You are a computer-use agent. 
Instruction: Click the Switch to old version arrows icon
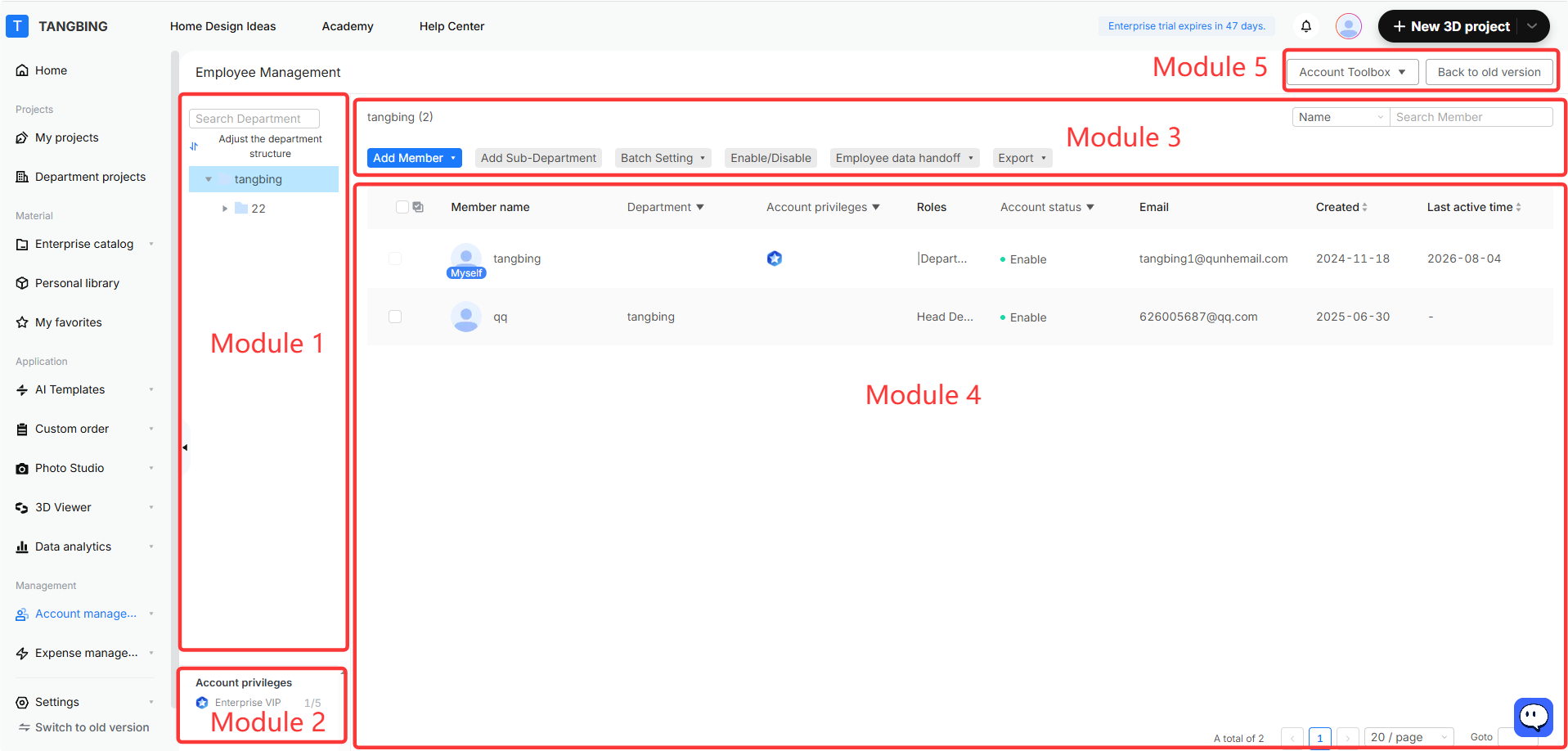tap(25, 727)
